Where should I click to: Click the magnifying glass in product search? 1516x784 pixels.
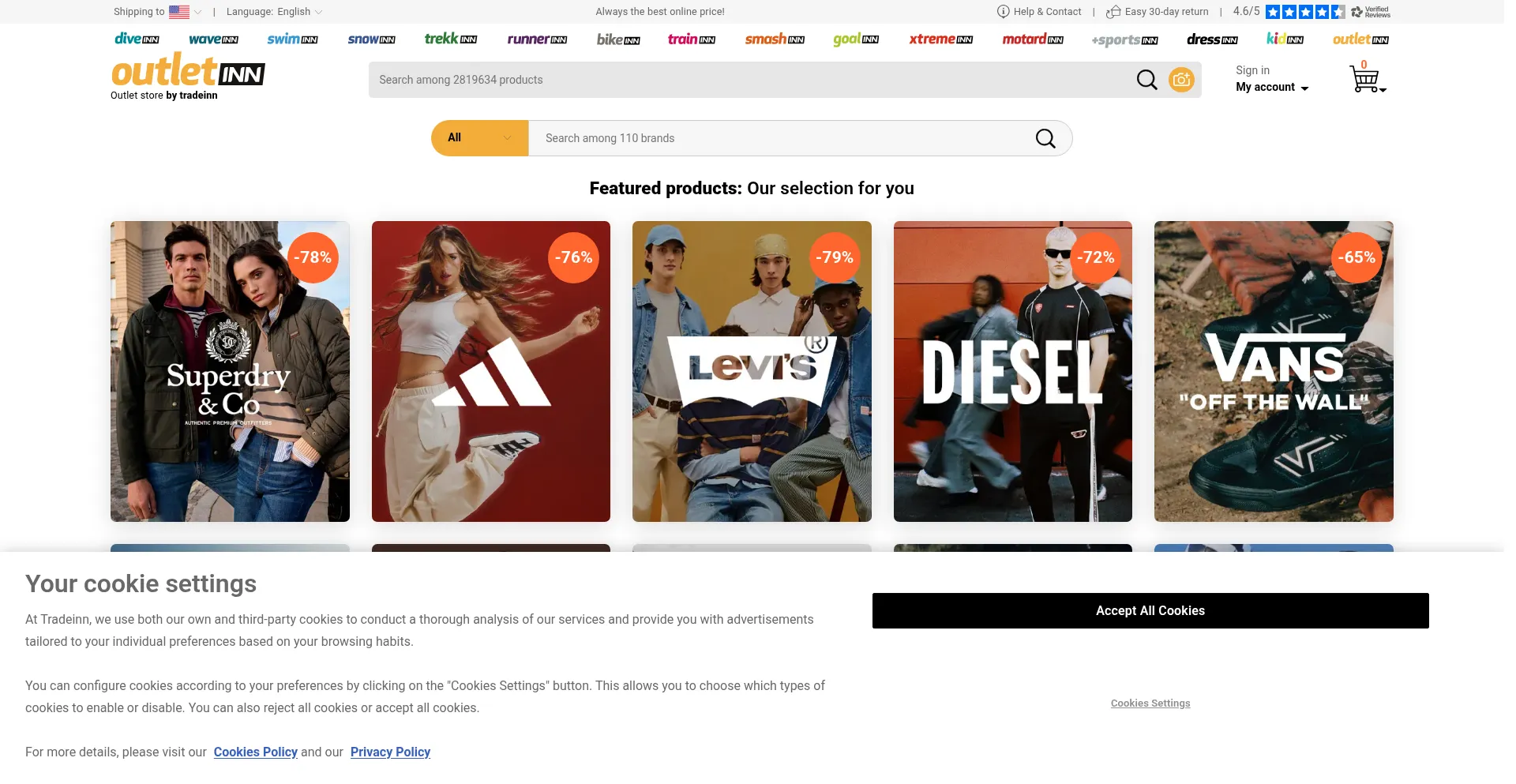click(1146, 80)
